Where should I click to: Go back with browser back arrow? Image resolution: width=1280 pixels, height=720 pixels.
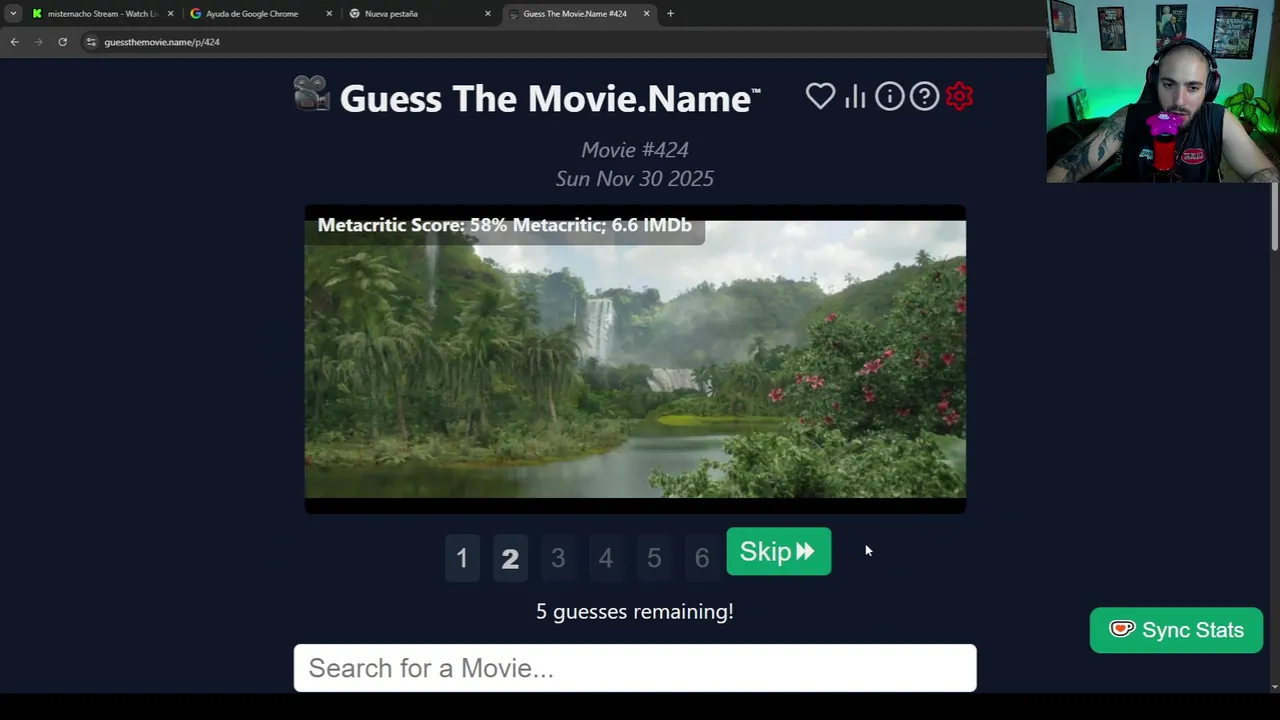pos(14,42)
